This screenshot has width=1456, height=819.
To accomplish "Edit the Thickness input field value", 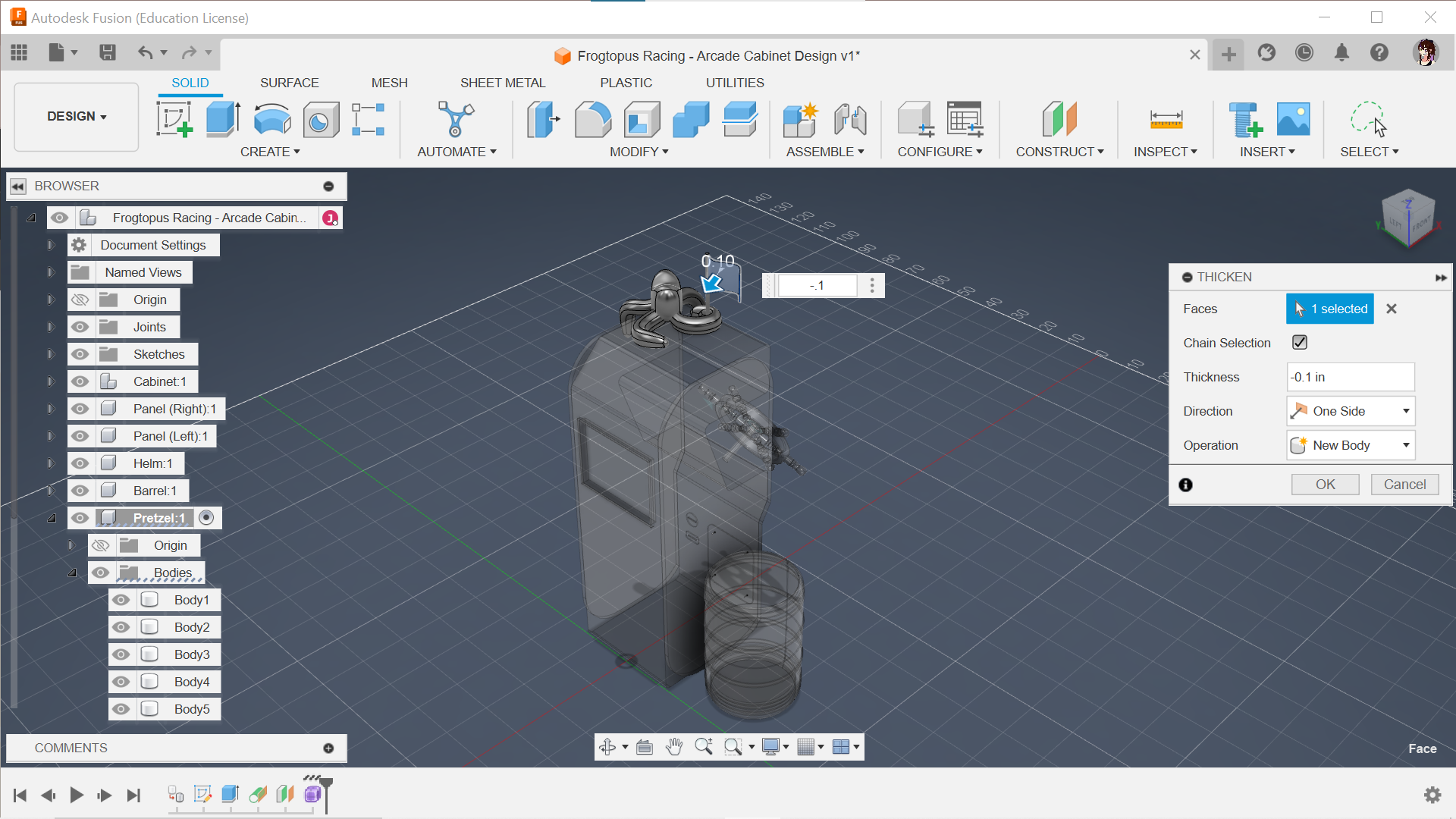I will tap(1350, 377).
